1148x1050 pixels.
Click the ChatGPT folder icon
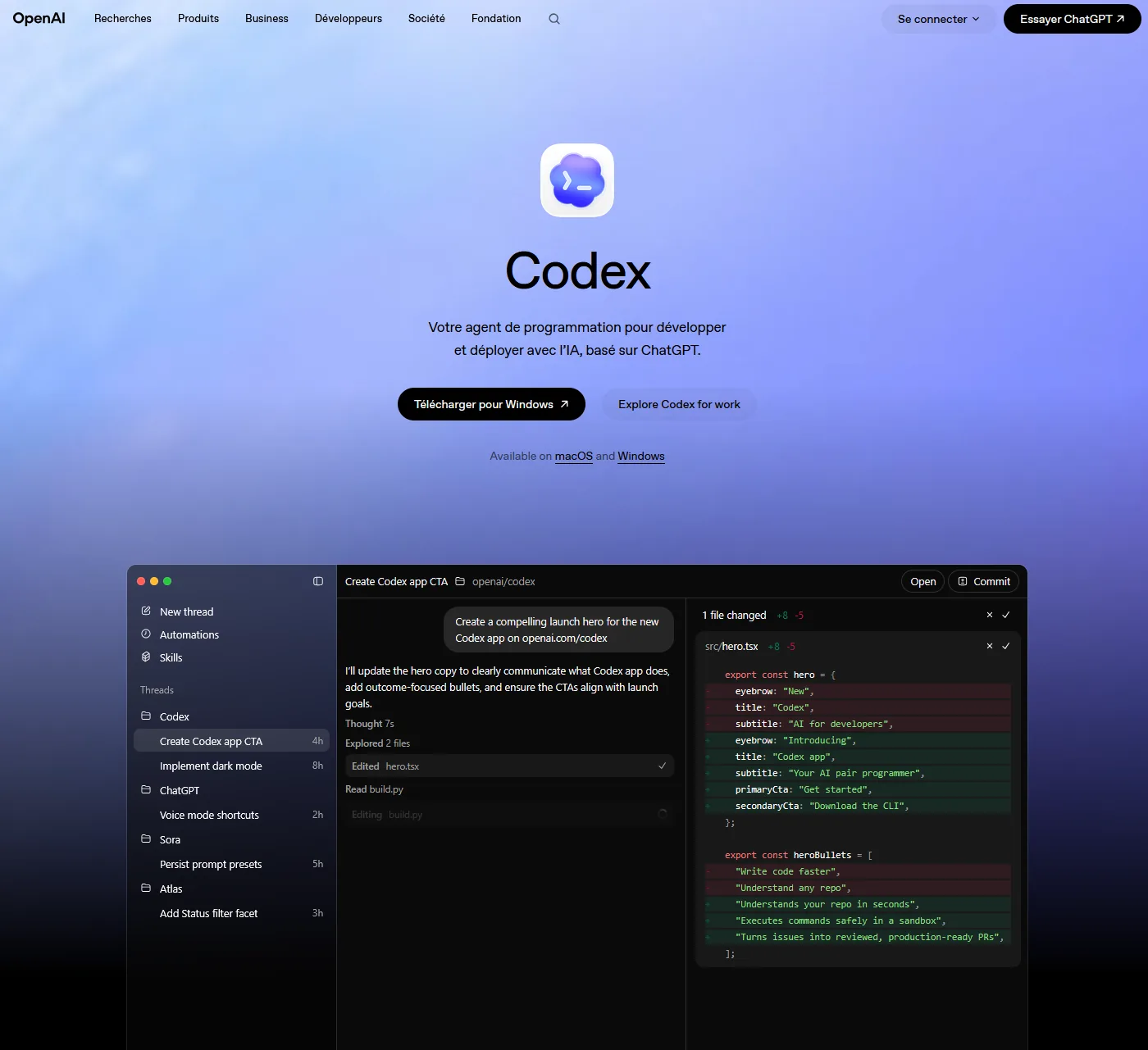tap(146, 789)
